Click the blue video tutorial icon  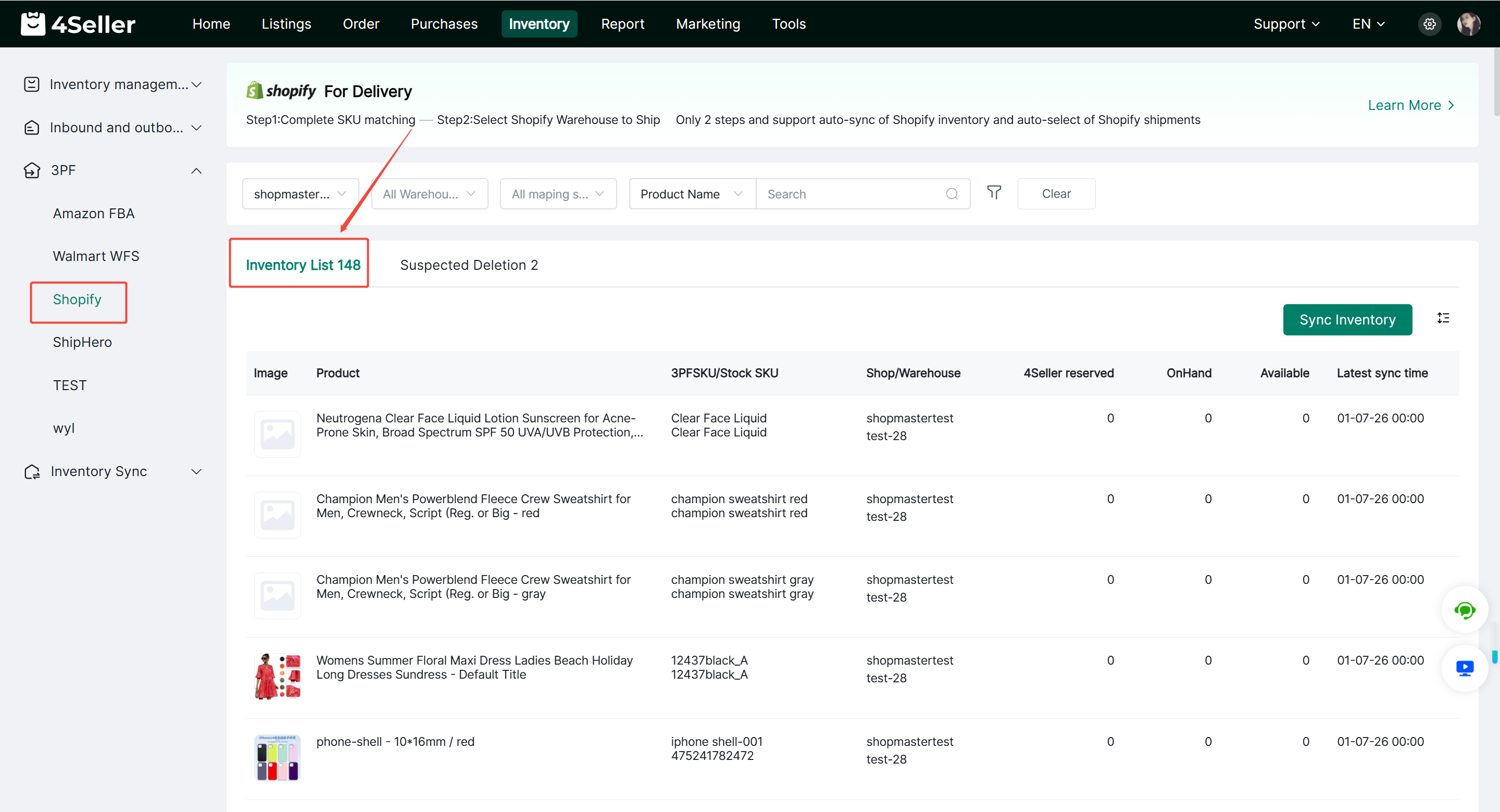(x=1465, y=668)
